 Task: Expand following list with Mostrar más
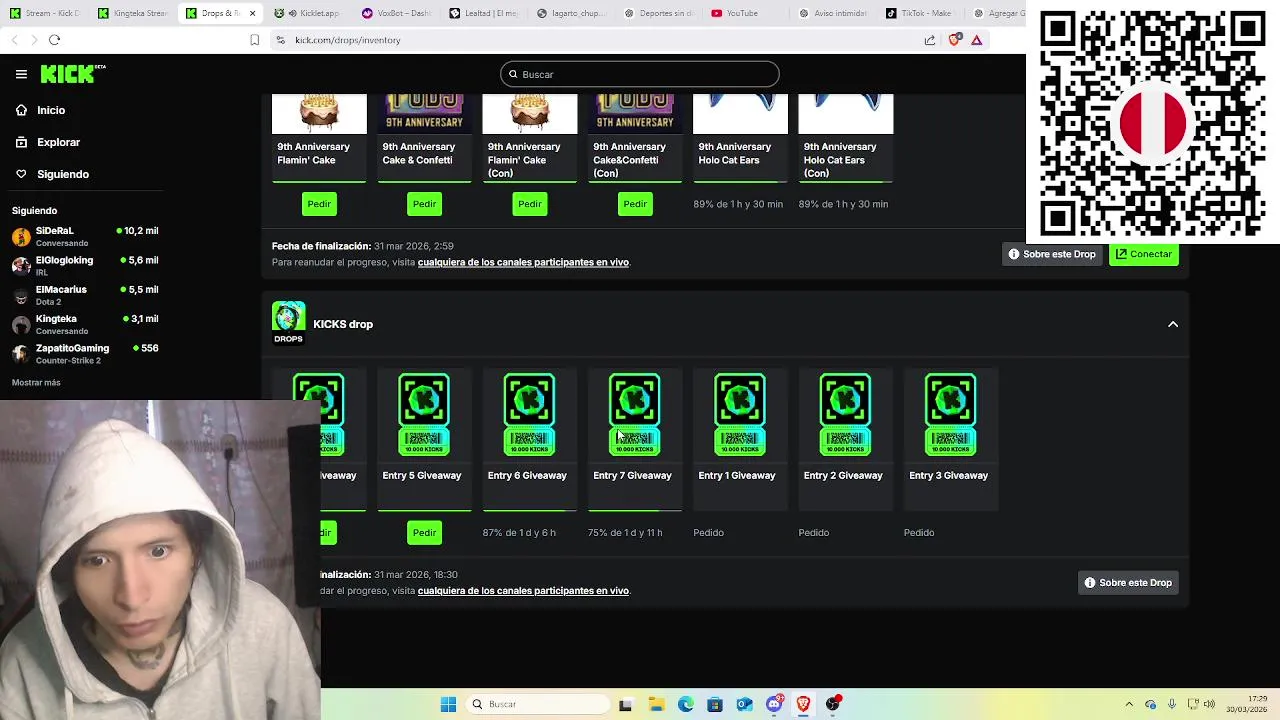(x=36, y=382)
